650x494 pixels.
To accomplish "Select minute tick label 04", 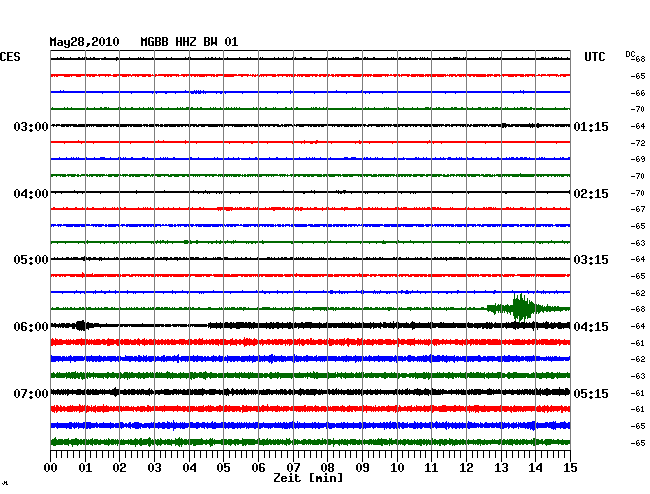I will [x=189, y=468].
